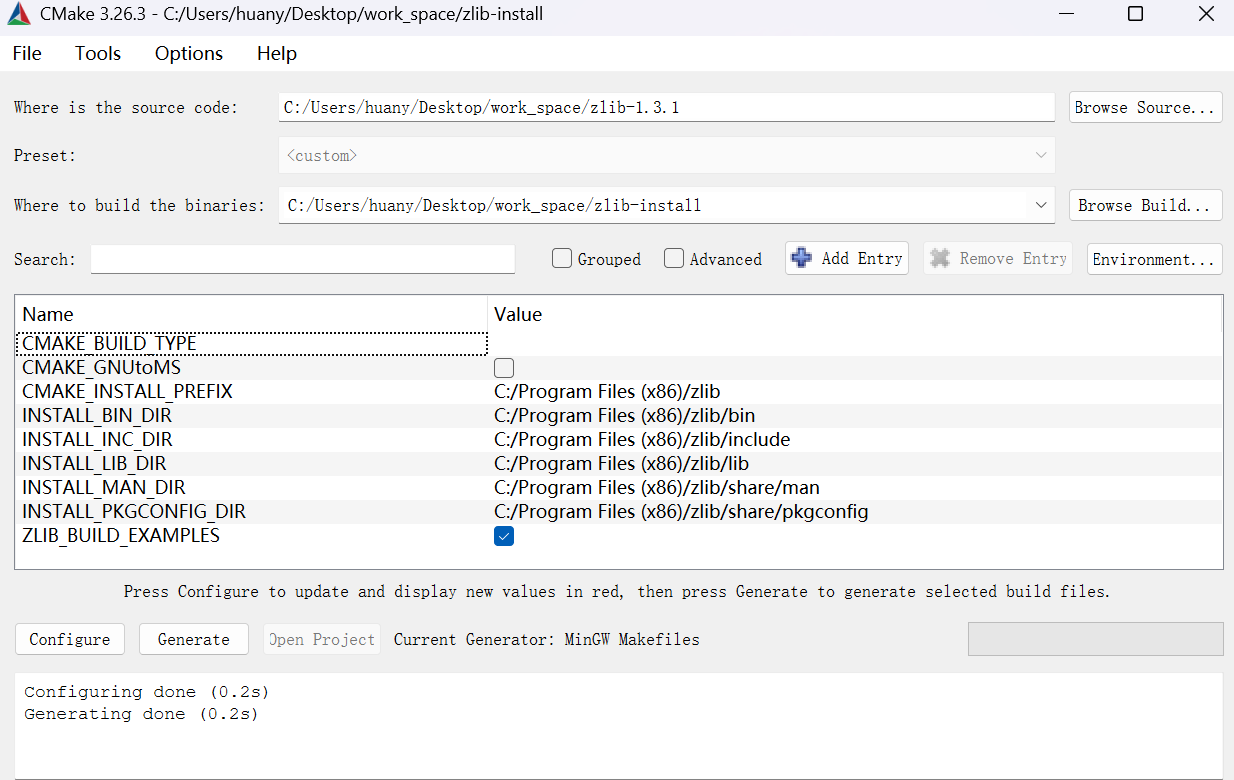Click the blue plus icon on Add Entry
Screen dimensions: 1234x780
pos(801,258)
